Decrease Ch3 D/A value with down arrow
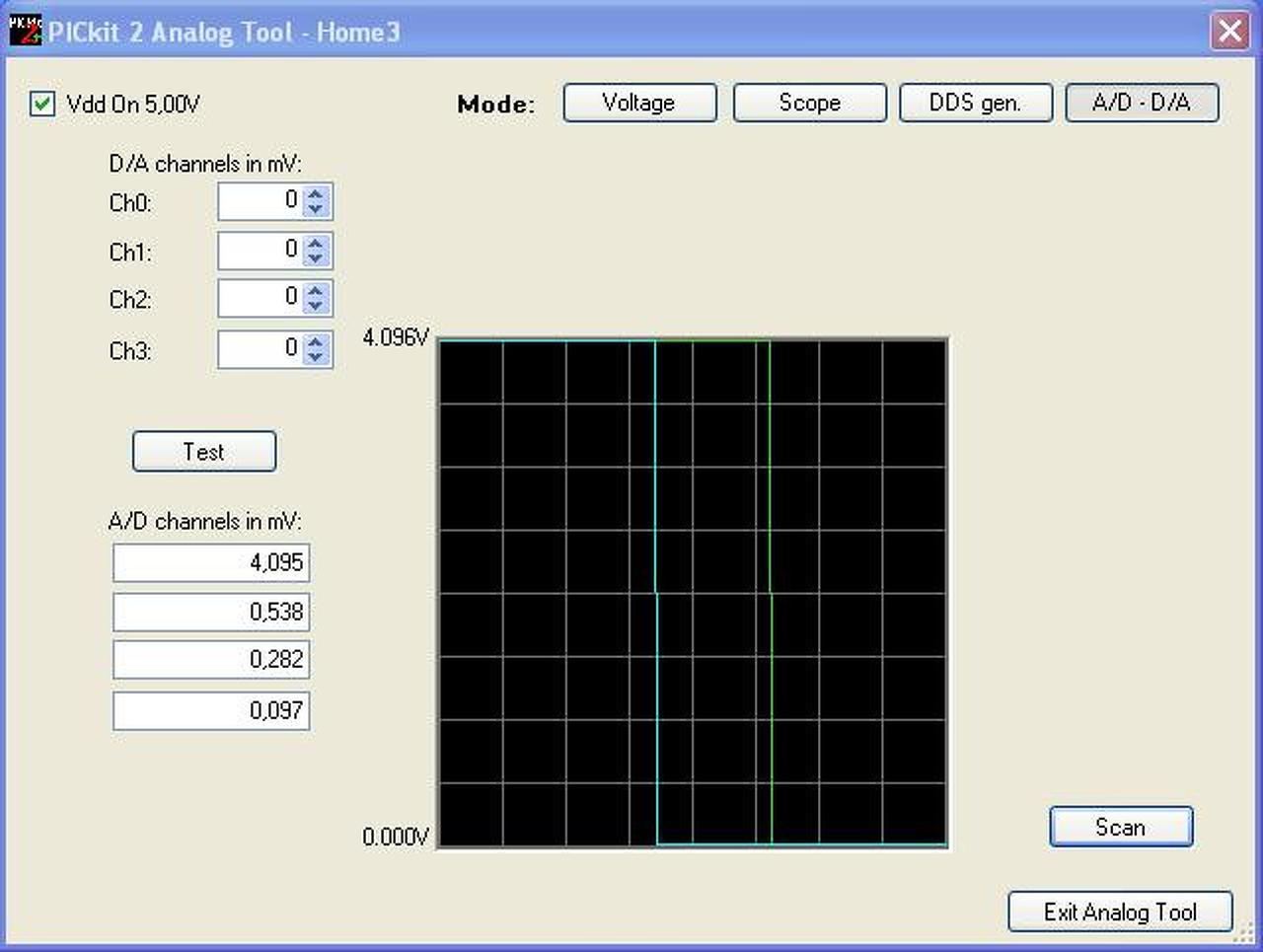 (x=316, y=356)
